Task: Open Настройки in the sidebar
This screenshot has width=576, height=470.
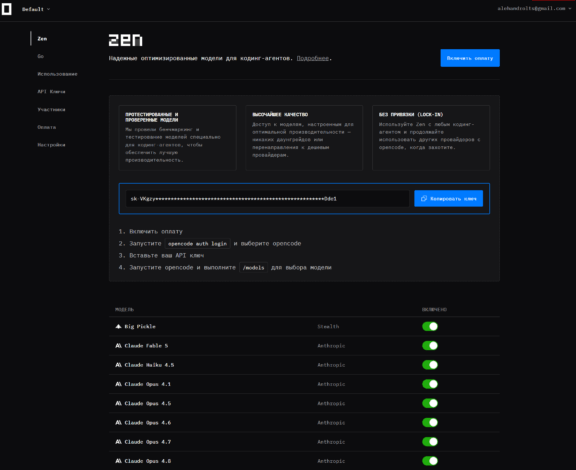Action: coord(51,145)
